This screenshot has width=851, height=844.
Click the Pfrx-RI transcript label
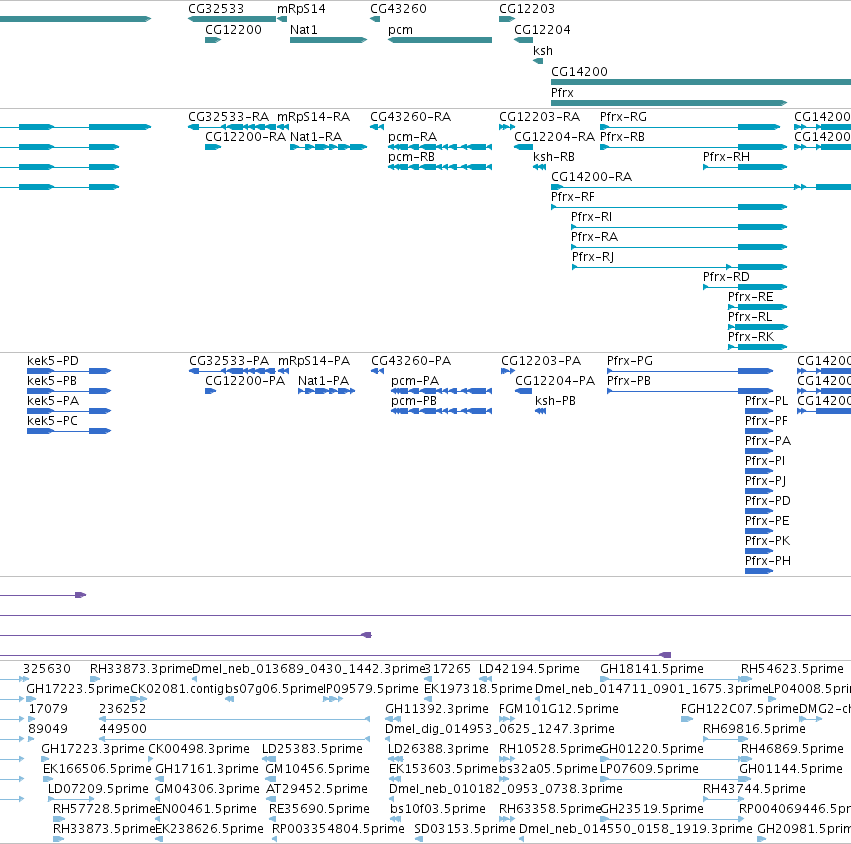pyautogui.click(x=592, y=217)
